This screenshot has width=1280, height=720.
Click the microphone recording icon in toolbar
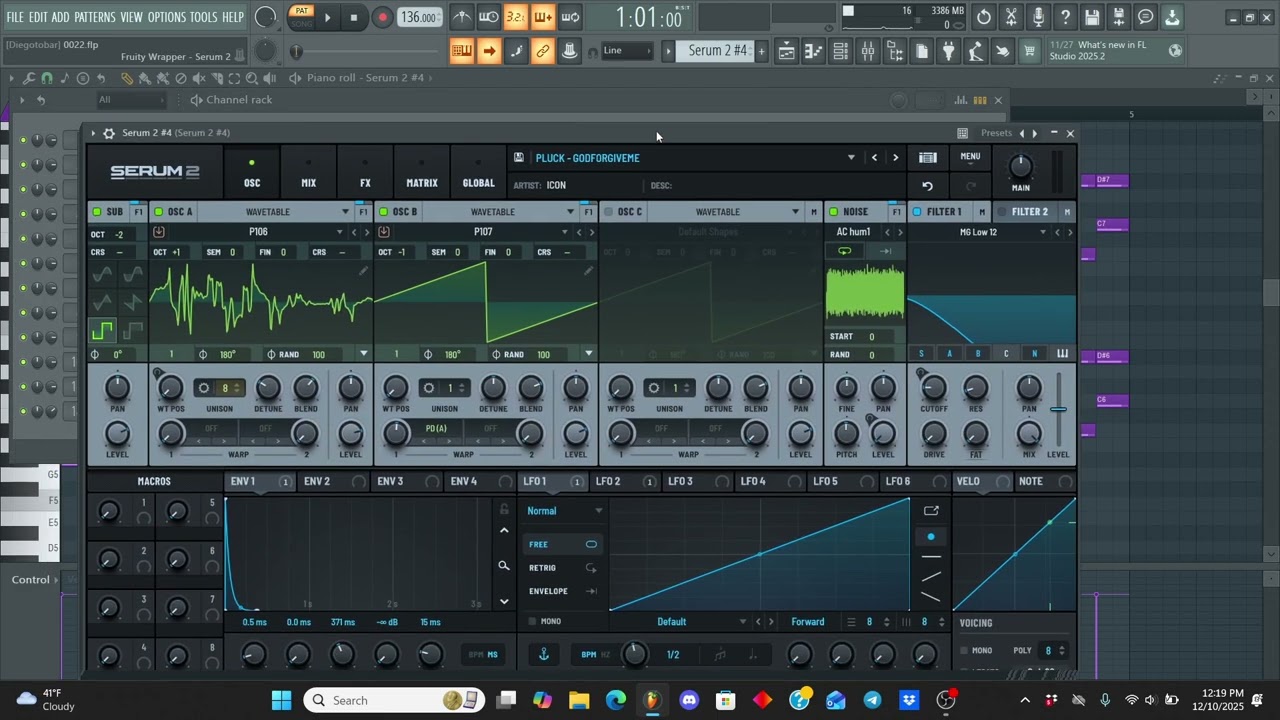point(1038,17)
